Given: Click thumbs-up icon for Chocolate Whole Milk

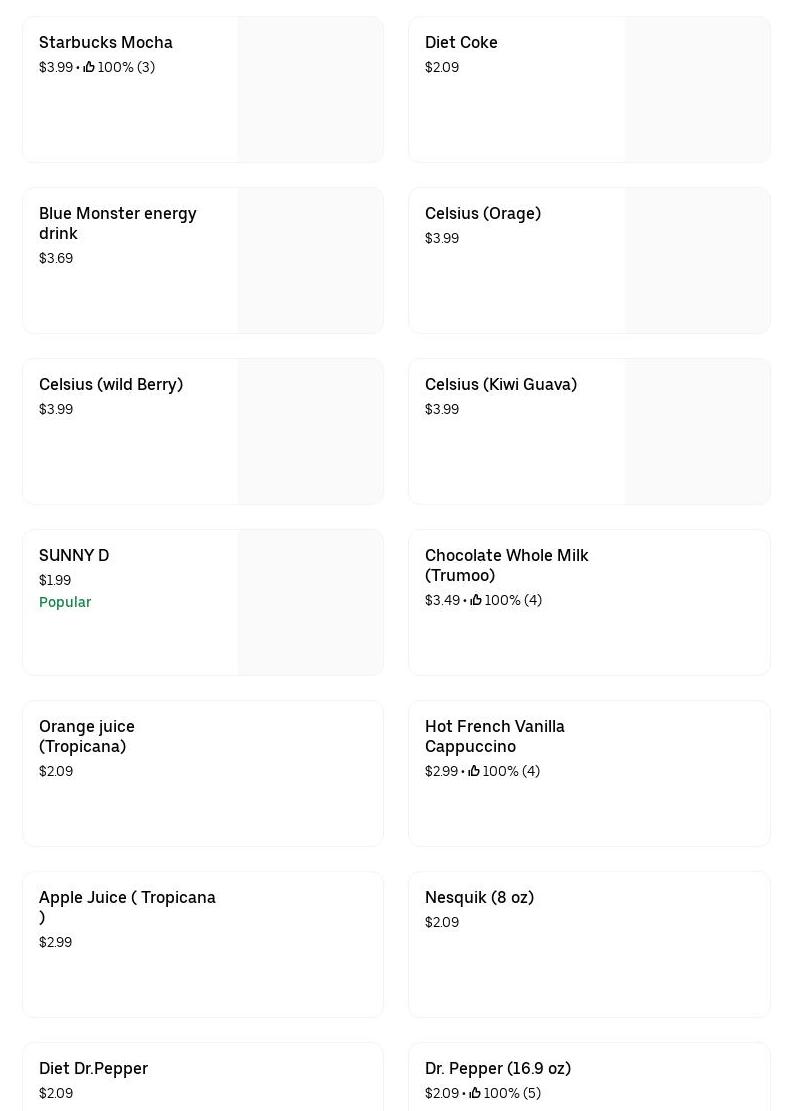Looking at the screenshot, I should 476,599.
